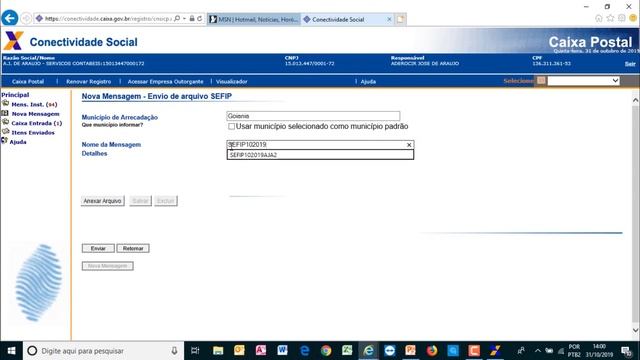Open Internet Explorer from the taskbar
Viewport: 640px width, 360px height.
(x=368, y=351)
